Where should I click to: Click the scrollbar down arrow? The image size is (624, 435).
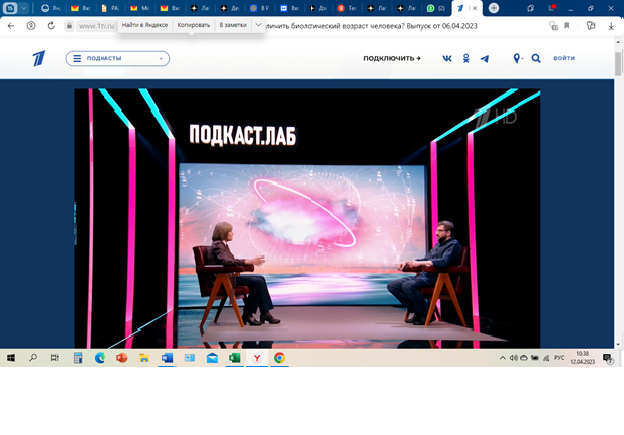click(618, 344)
